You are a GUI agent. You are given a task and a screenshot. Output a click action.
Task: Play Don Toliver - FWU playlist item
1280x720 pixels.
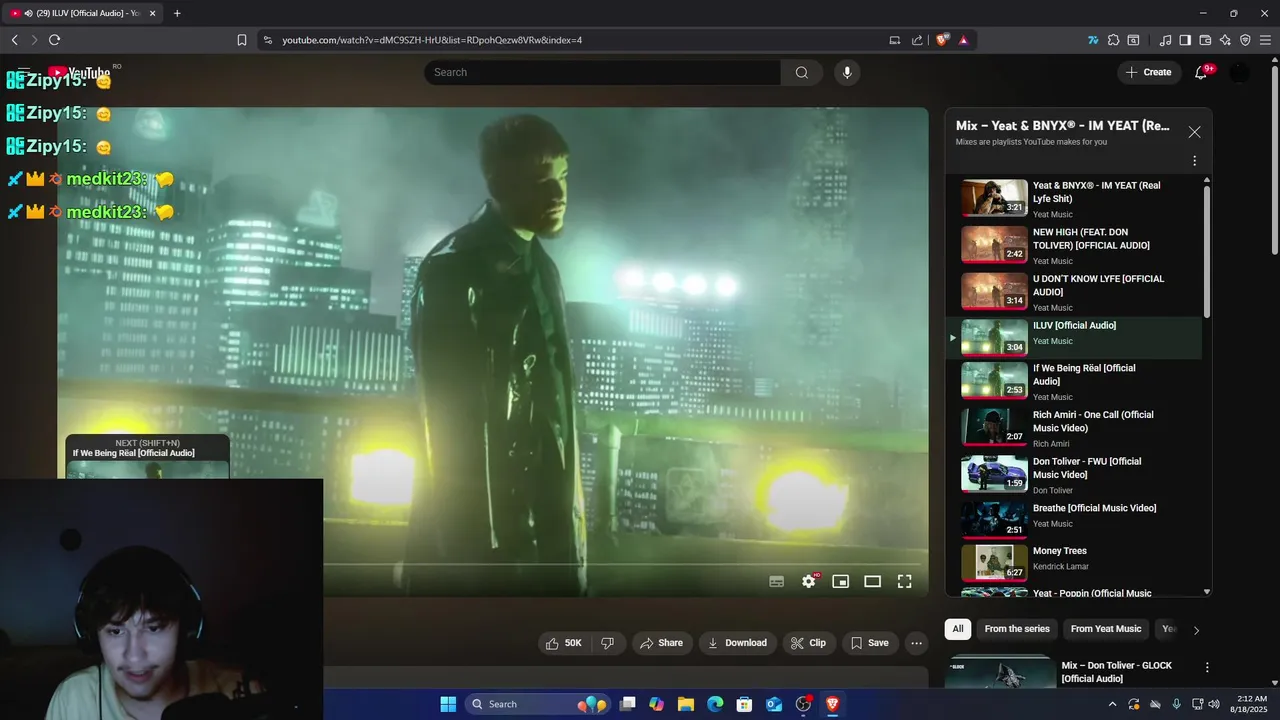[x=1073, y=475]
